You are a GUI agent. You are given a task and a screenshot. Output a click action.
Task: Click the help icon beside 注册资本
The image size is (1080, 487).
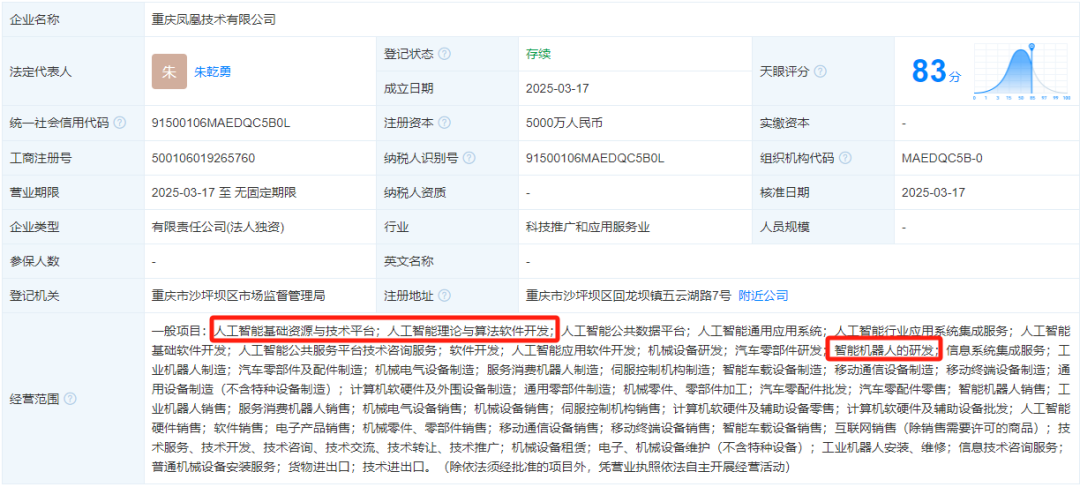coord(445,123)
